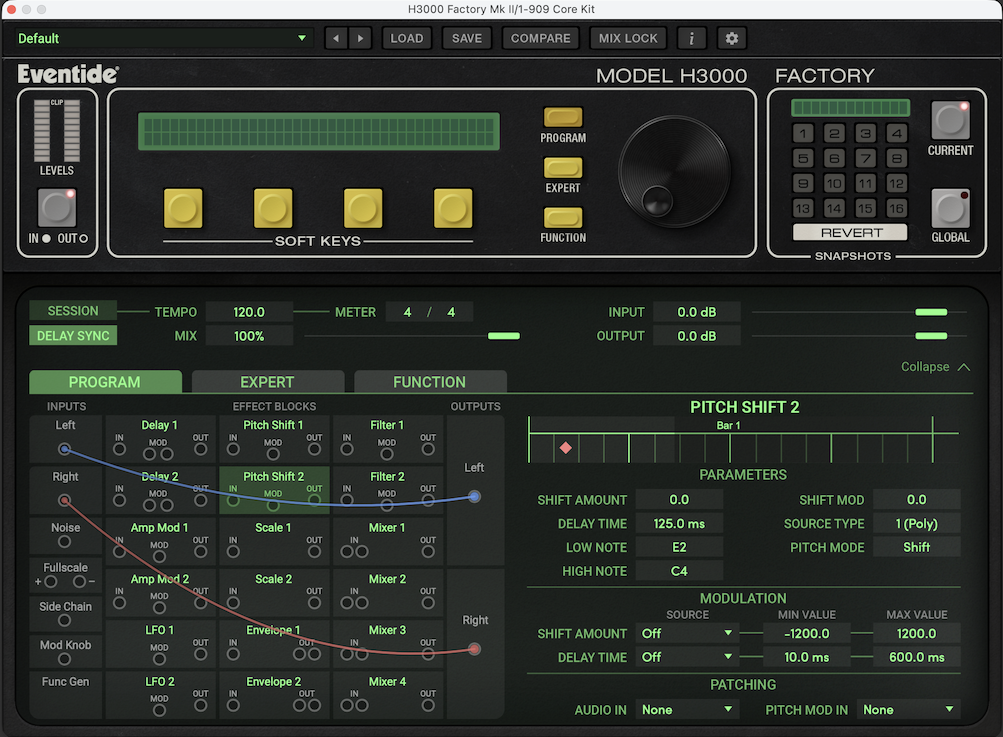Click the Shift Amount max value 1200.0
The image size is (1003, 737).
tap(917, 633)
